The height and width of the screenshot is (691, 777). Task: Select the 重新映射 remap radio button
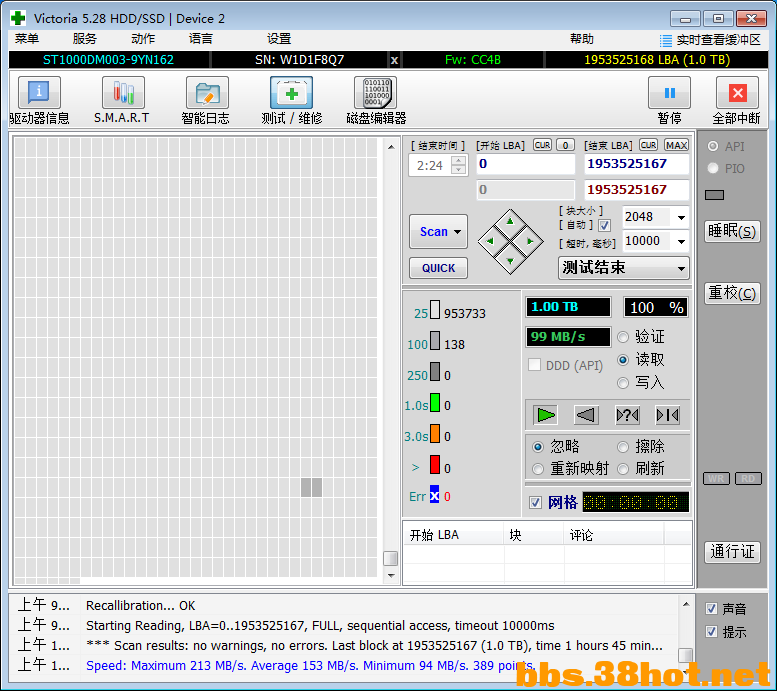538,469
